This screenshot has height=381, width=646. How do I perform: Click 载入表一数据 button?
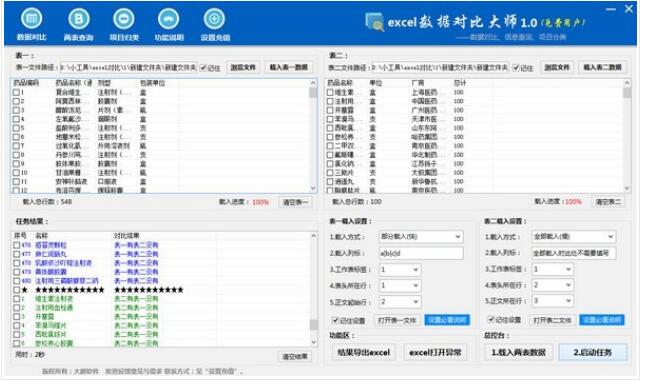pos(289,67)
